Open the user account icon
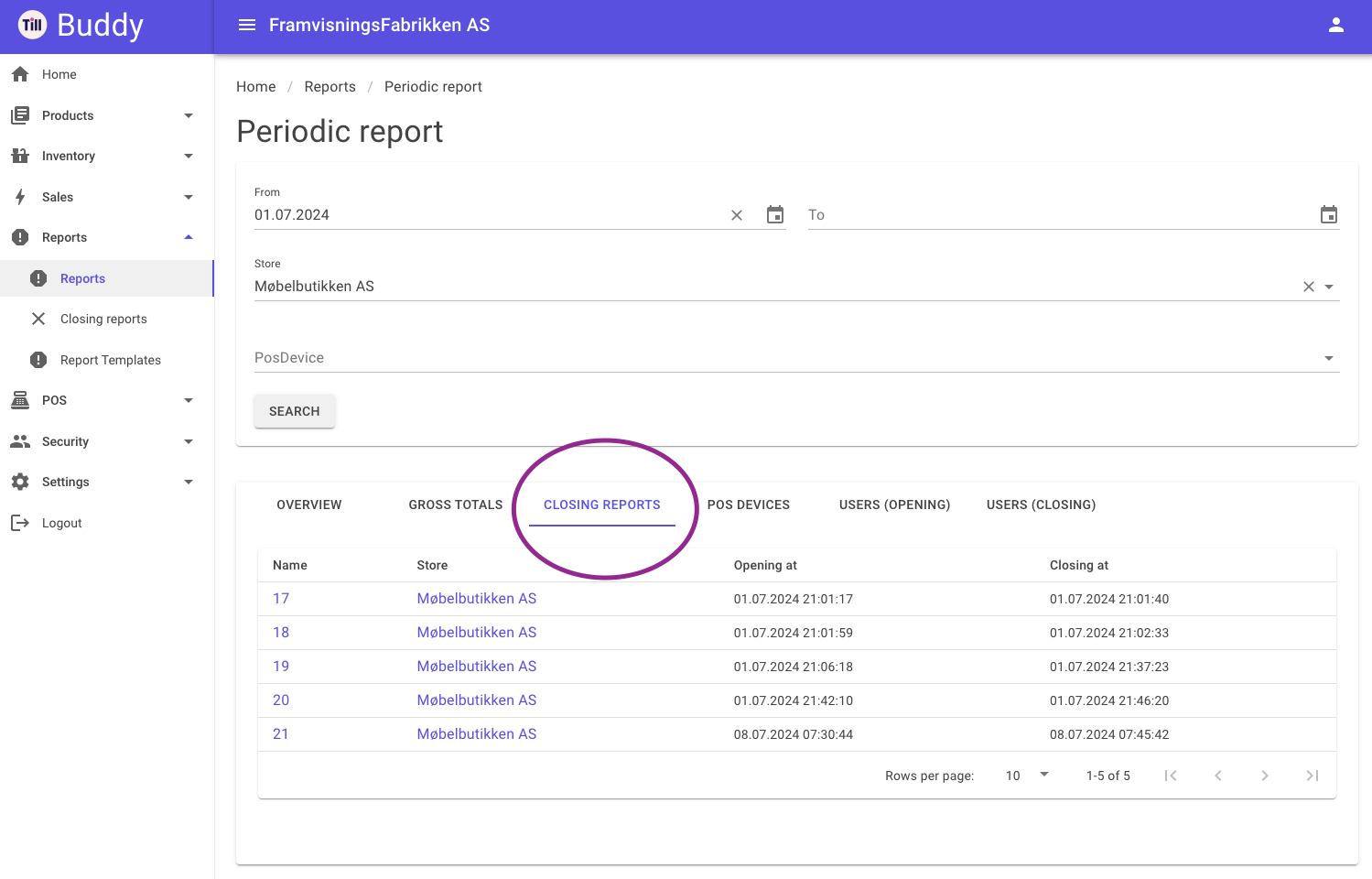Viewport: 1372px width, 879px height. tap(1335, 25)
